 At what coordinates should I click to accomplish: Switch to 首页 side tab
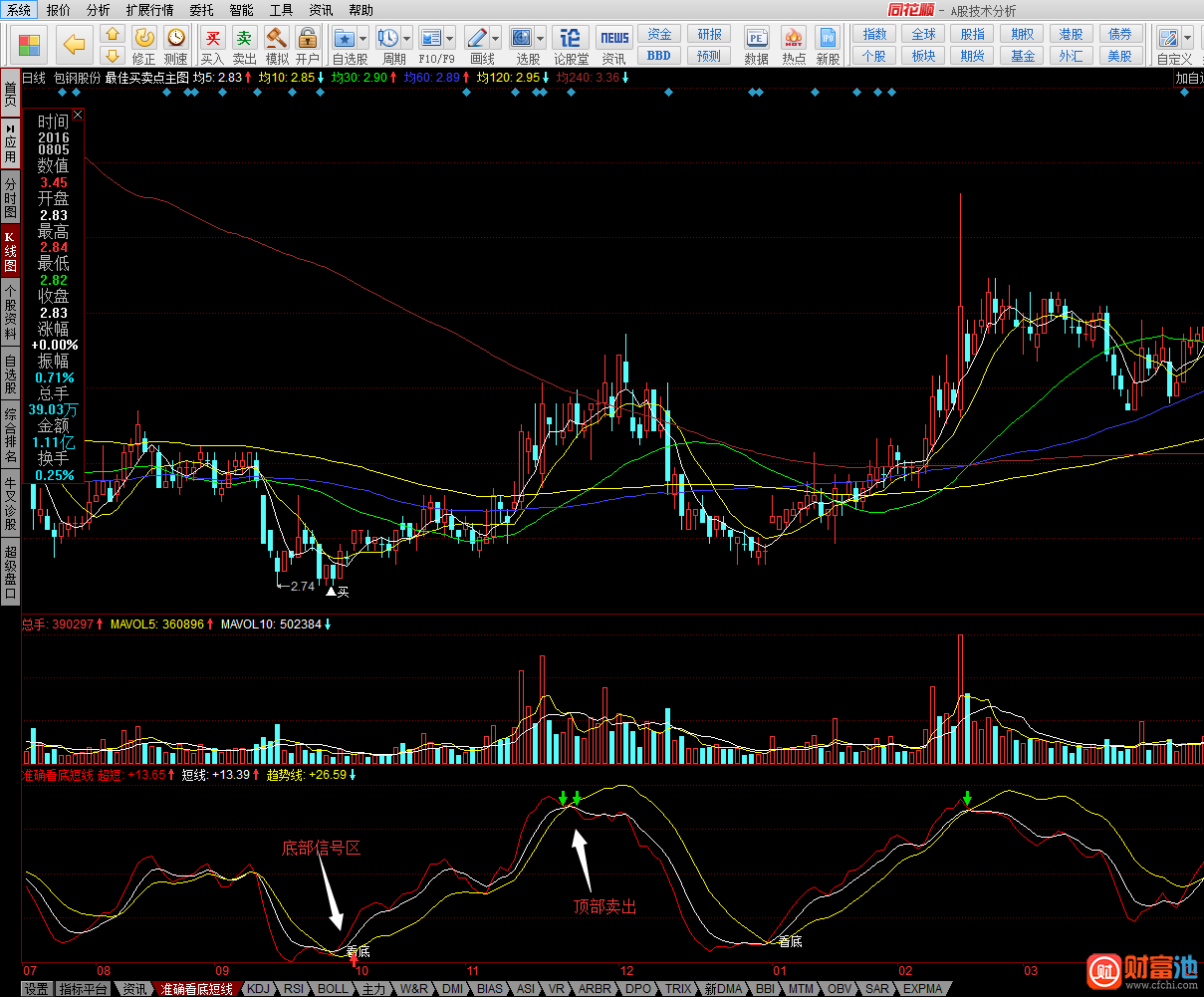click(10, 93)
